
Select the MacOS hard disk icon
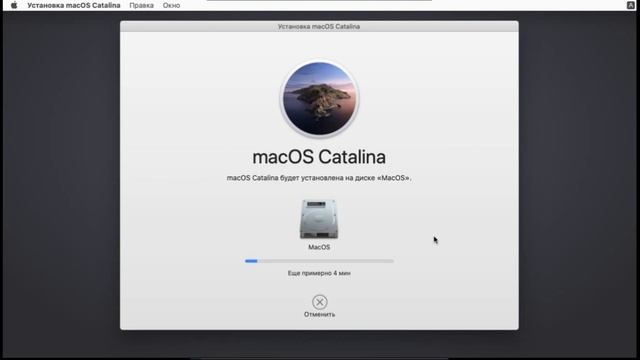319,219
